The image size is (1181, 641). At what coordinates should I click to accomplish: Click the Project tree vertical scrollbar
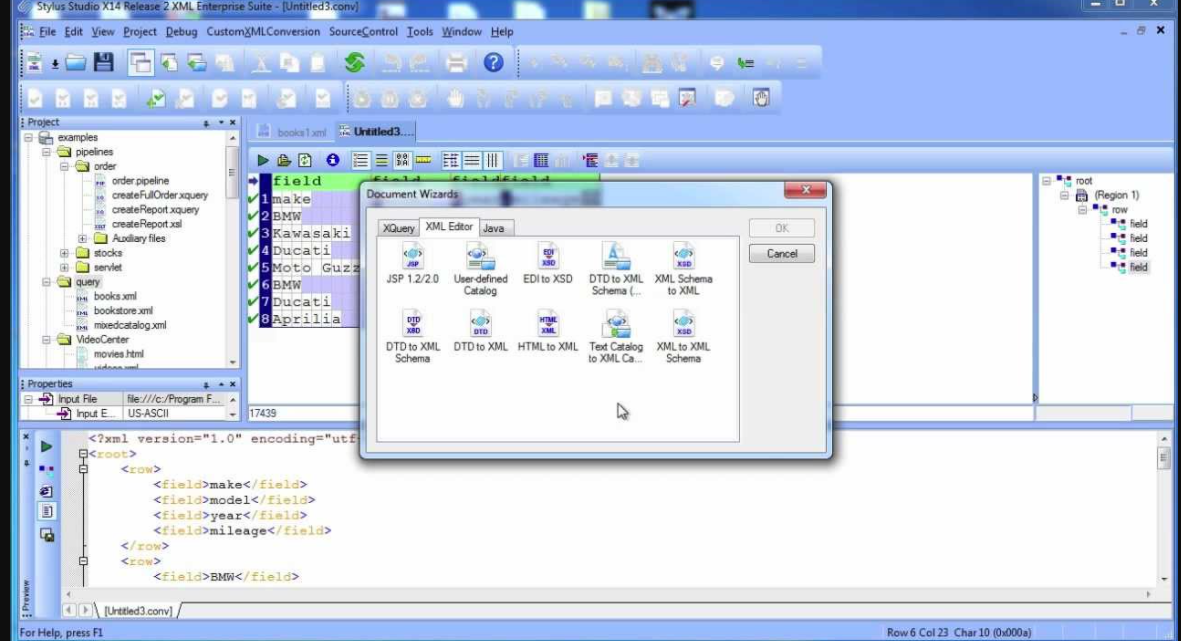coord(232,249)
